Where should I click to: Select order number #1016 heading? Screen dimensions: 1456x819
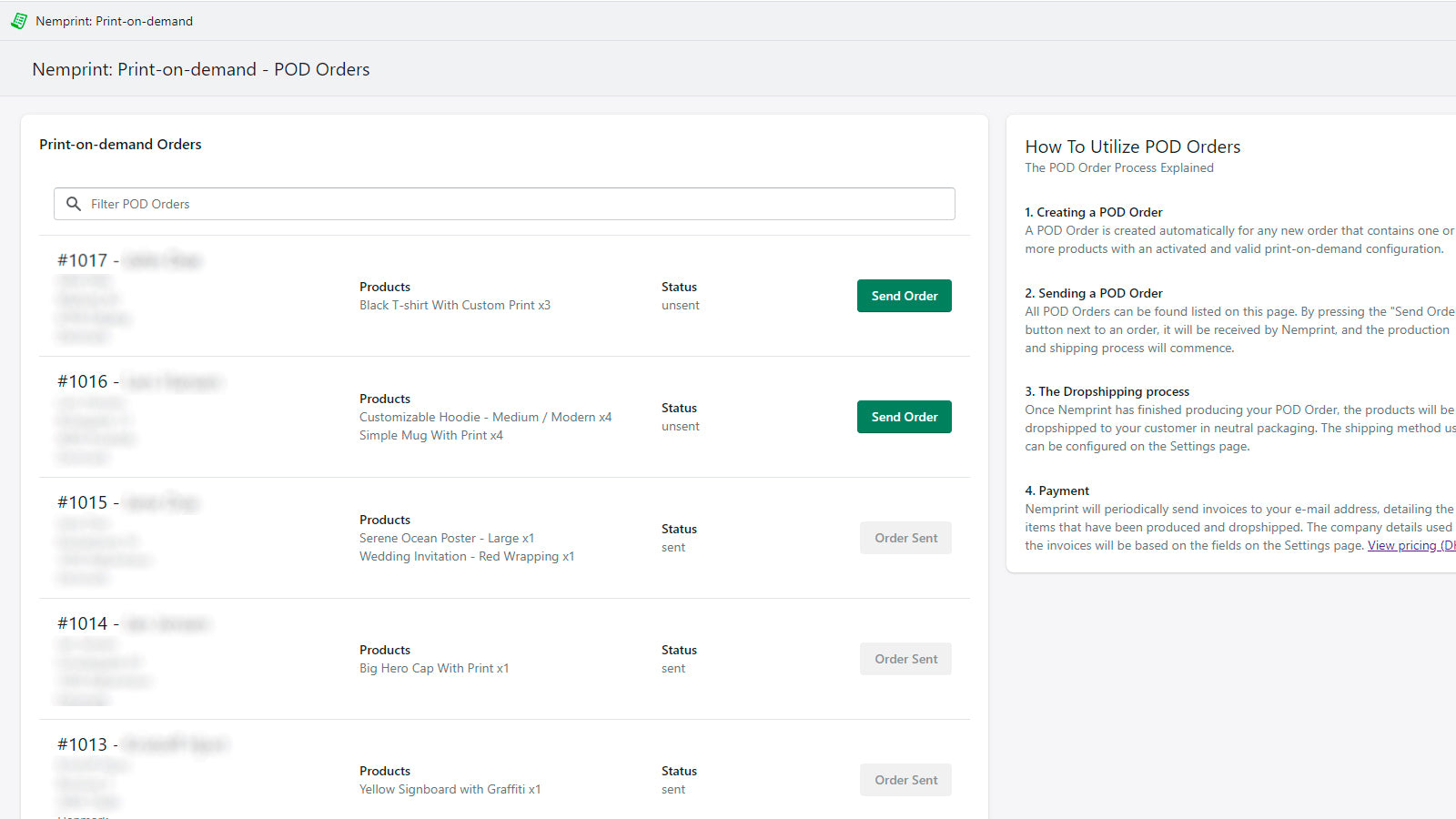[x=82, y=381]
